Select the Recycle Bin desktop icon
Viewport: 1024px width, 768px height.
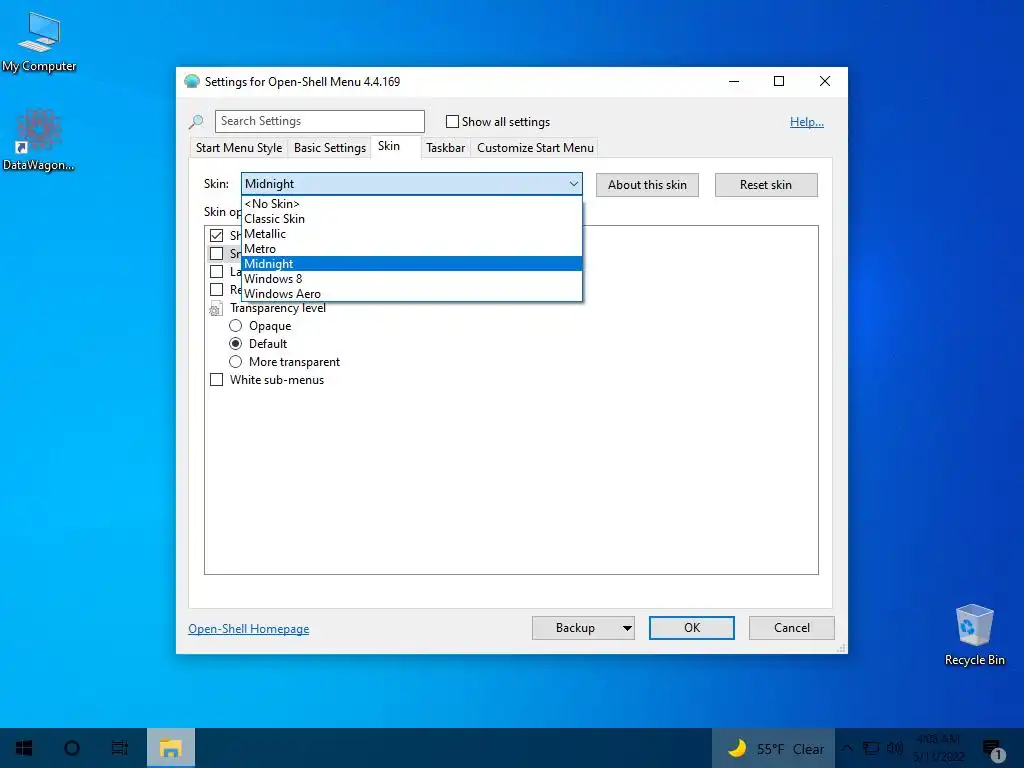pos(974,635)
